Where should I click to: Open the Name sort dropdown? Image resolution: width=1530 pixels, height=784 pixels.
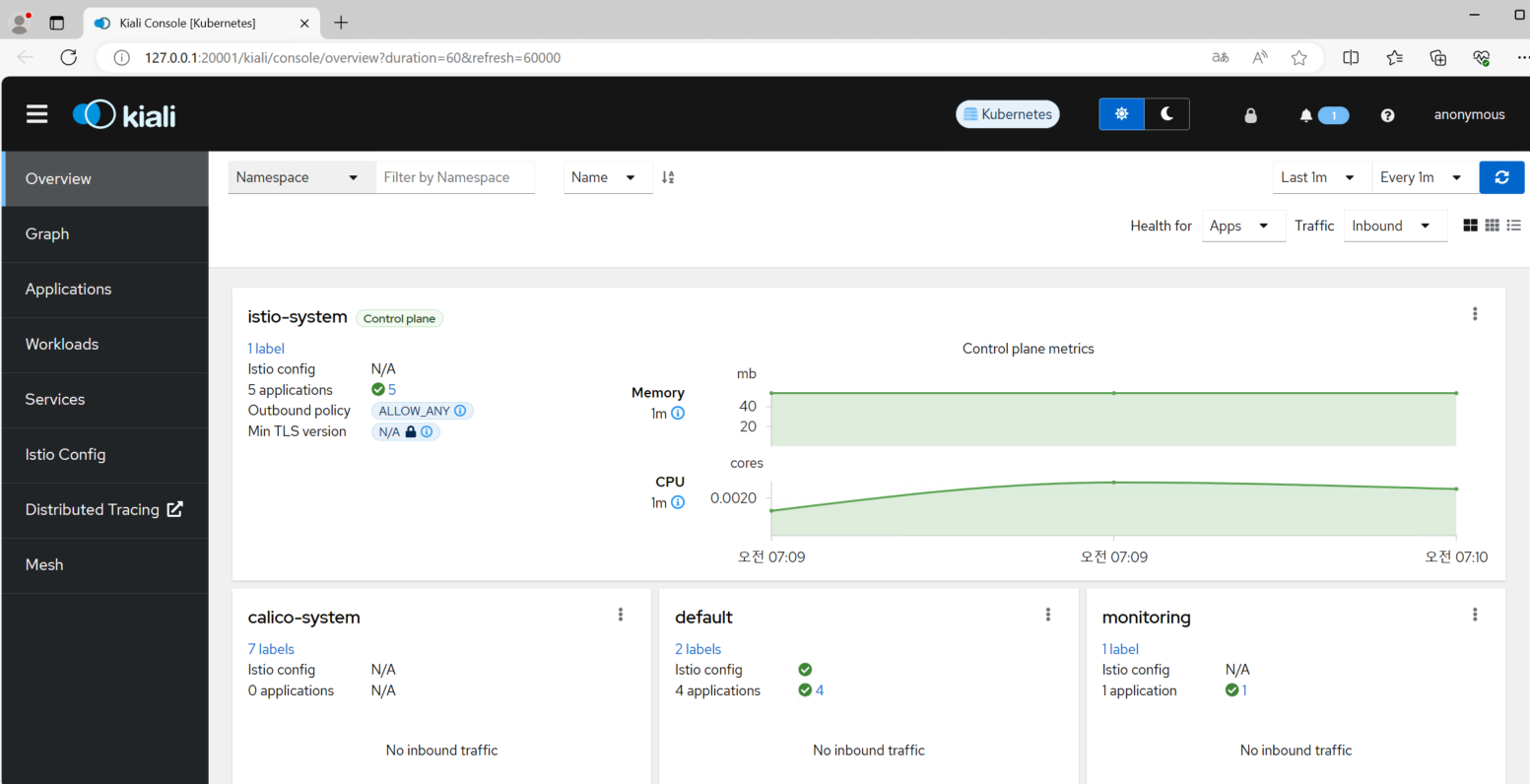pos(608,177)
